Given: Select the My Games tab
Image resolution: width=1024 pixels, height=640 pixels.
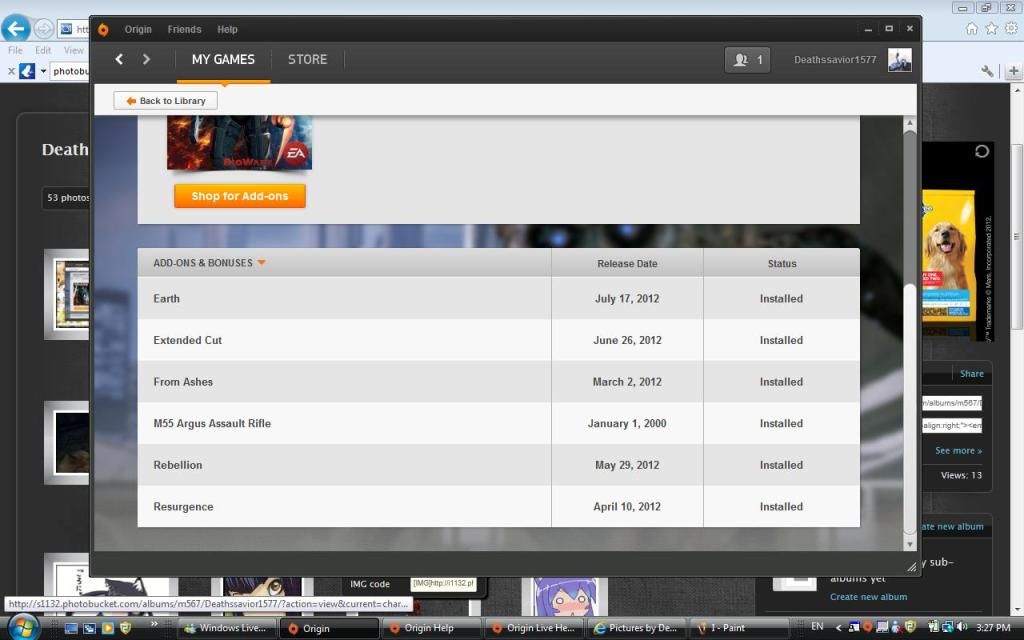Looking at the screenshot, I should click(223, 60).
